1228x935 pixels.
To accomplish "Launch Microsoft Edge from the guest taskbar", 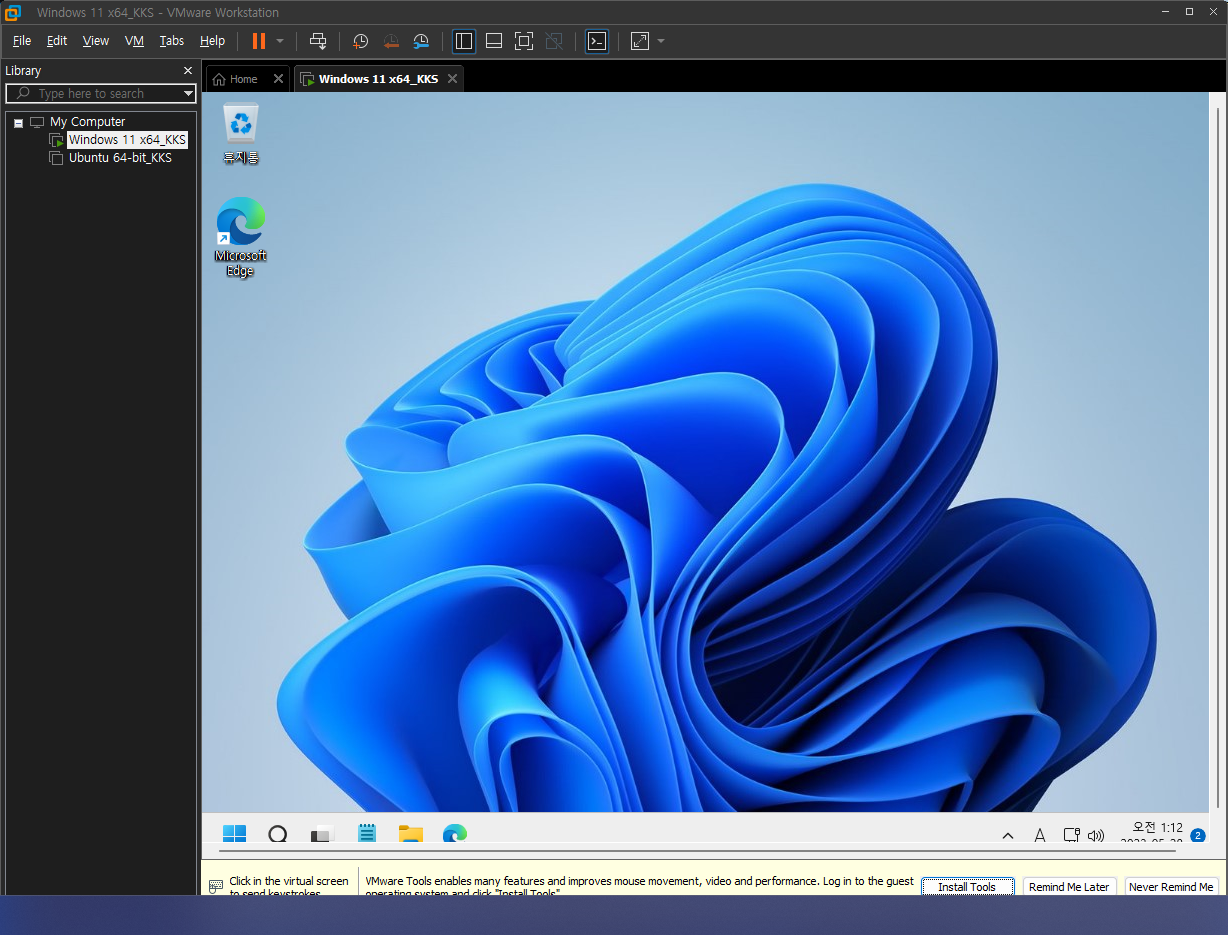I will (455, 834).
